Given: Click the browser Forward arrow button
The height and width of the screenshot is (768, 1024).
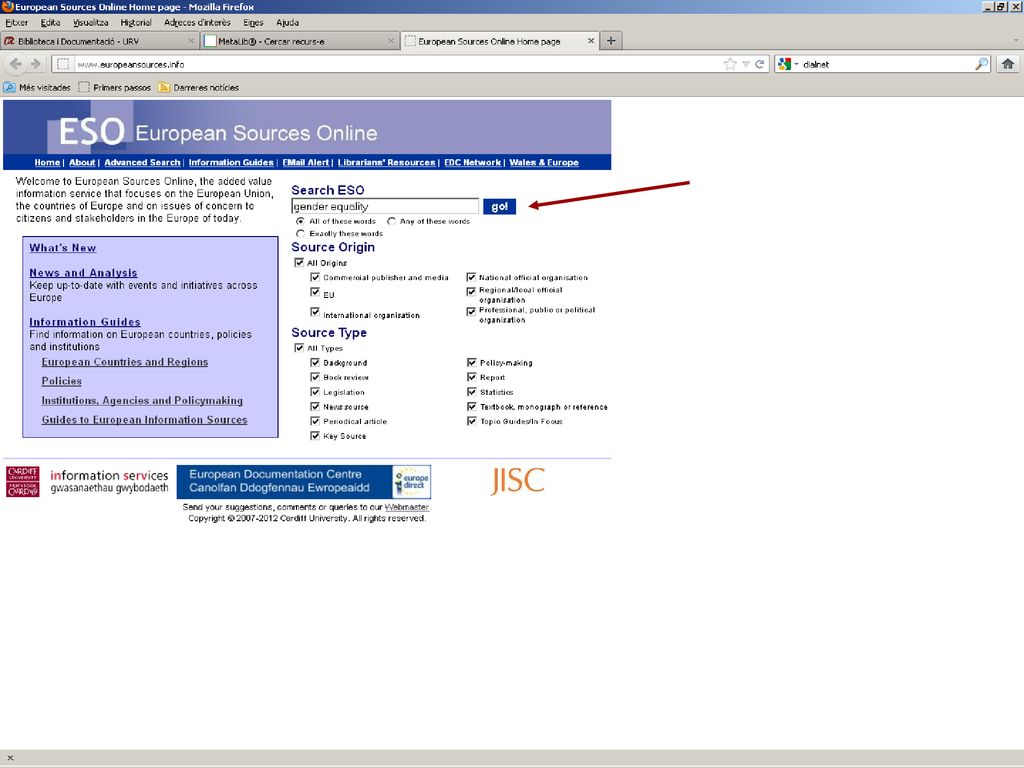Looking at the screenshot, I should 36,64.
